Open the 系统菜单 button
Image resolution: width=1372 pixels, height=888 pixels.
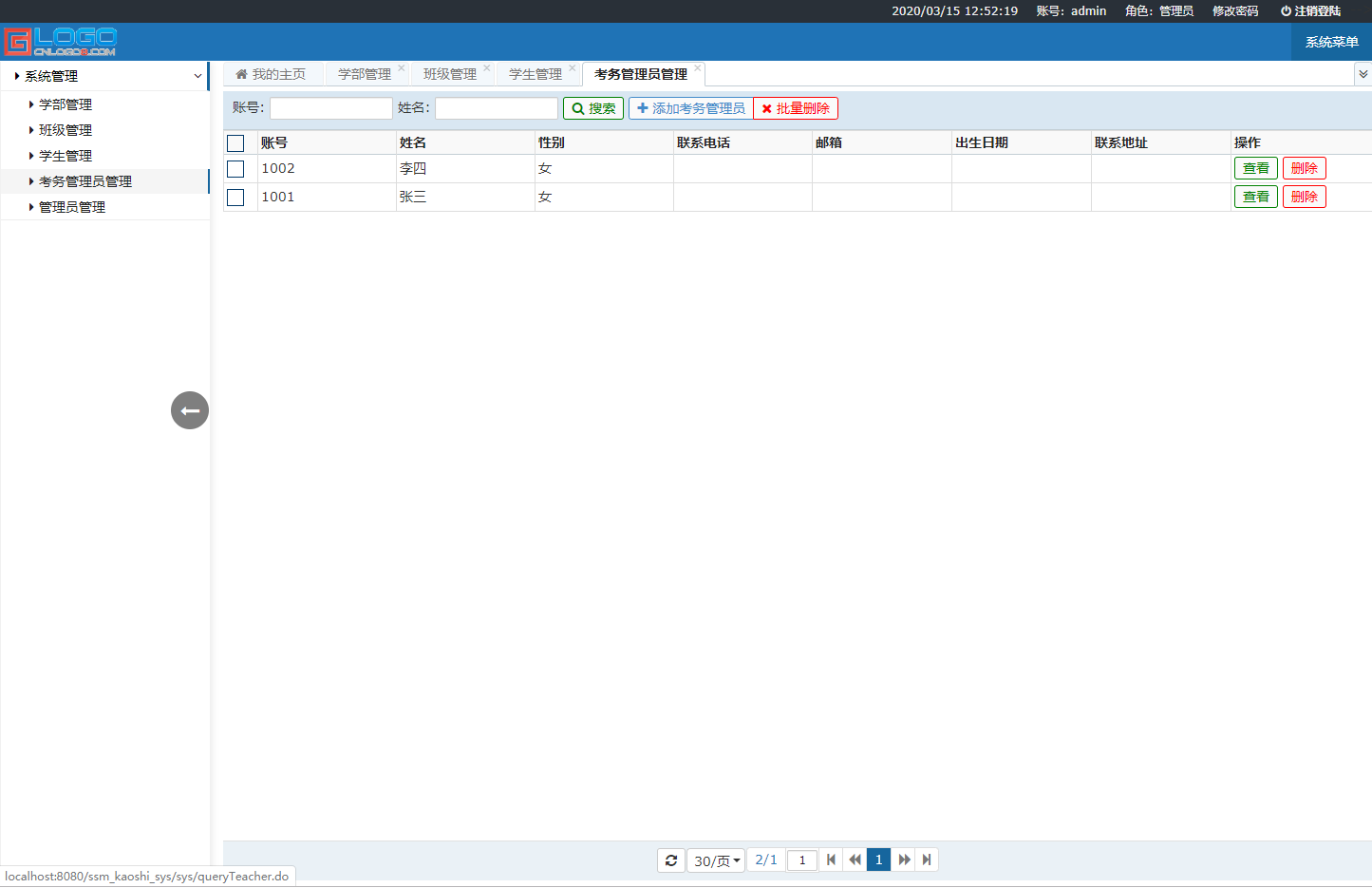[1331, 42]
